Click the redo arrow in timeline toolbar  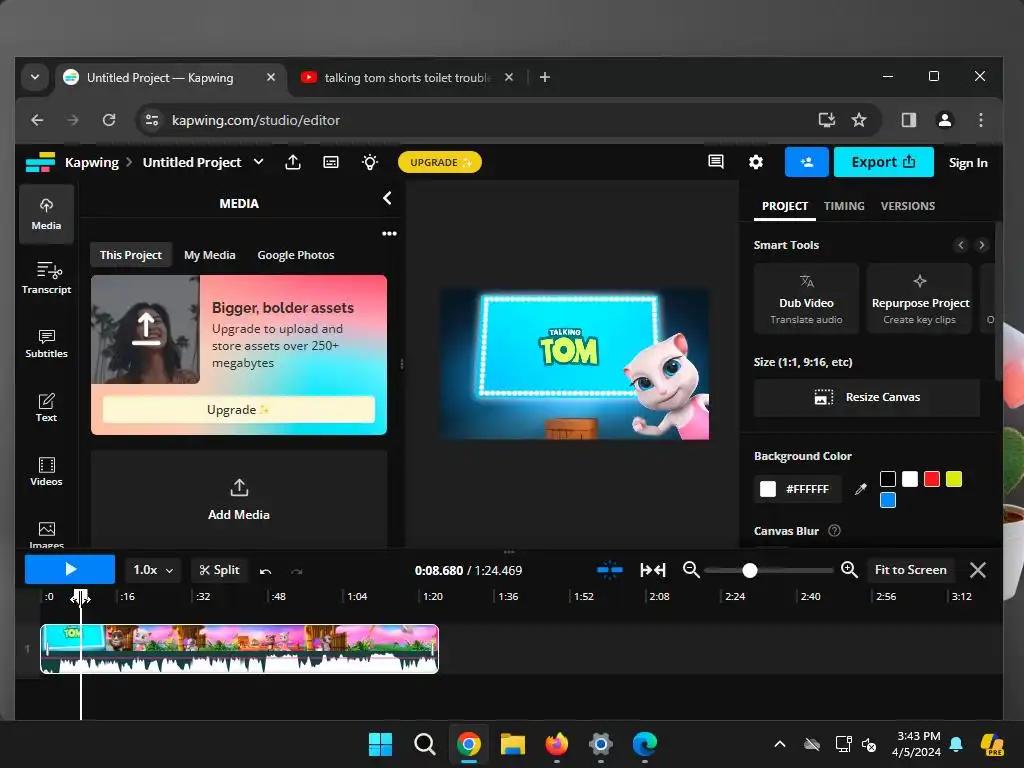point(297,571)
